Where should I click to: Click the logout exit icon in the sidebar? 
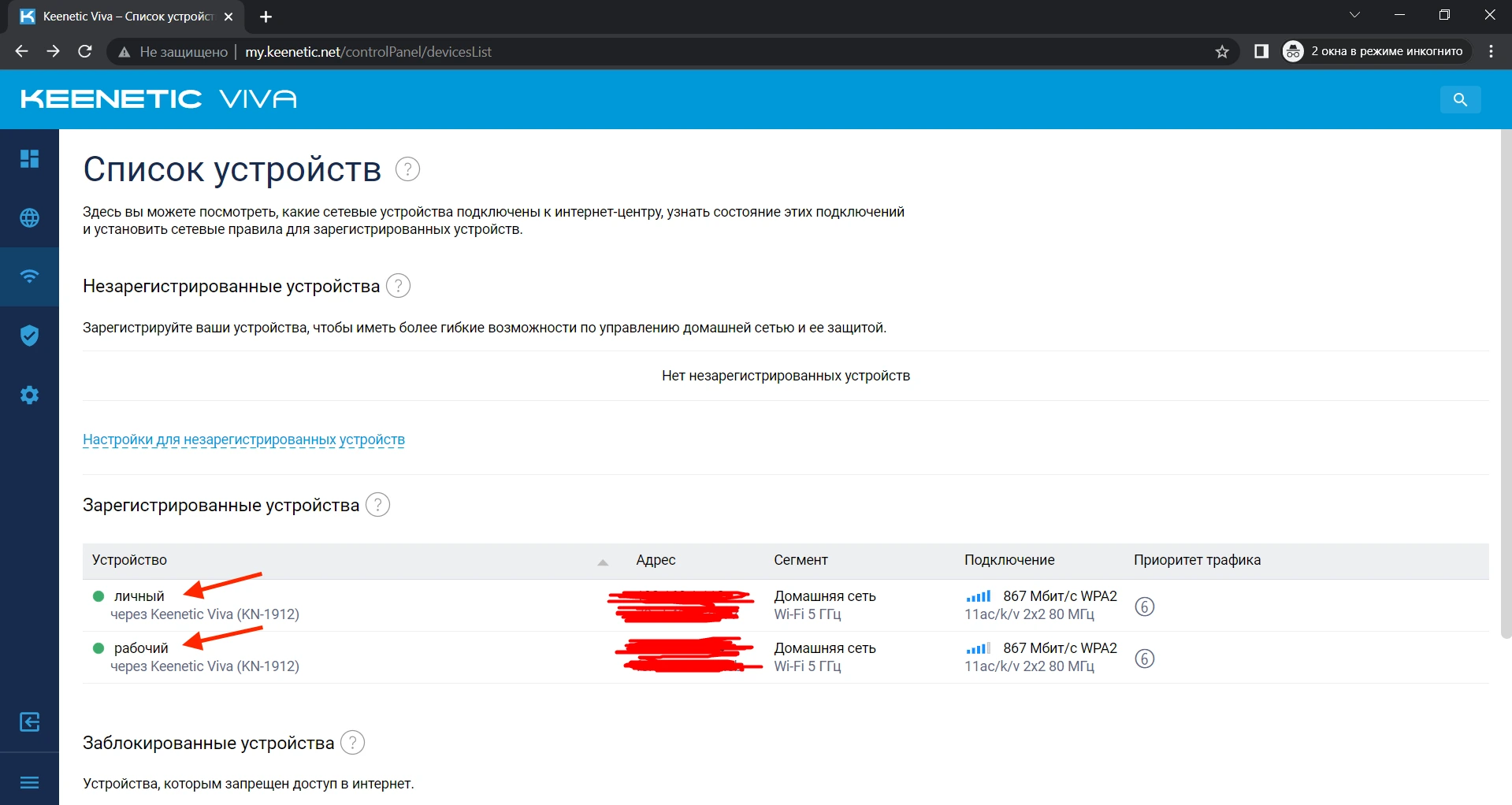point(29,722)
